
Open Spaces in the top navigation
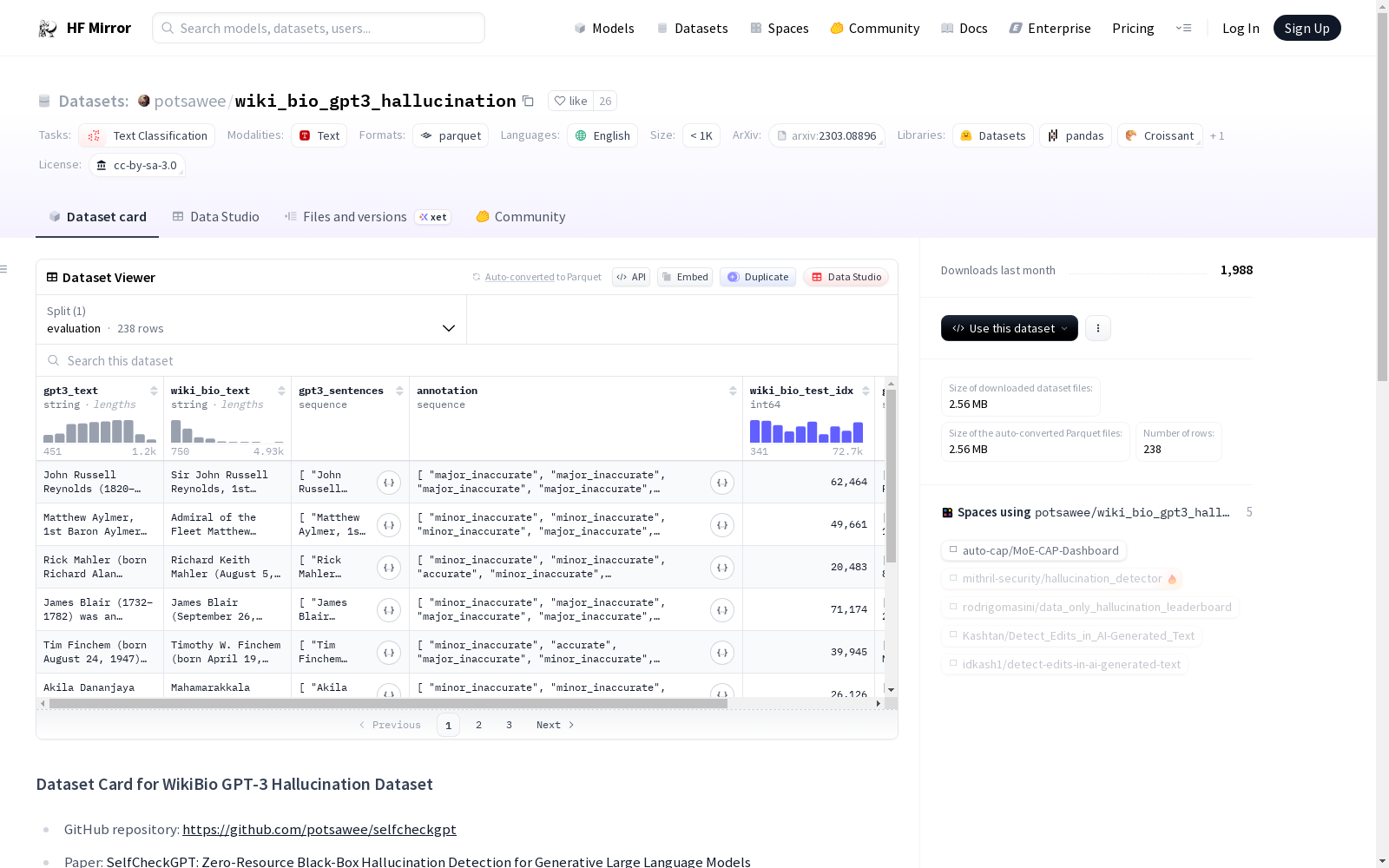(x=779, y=29)
